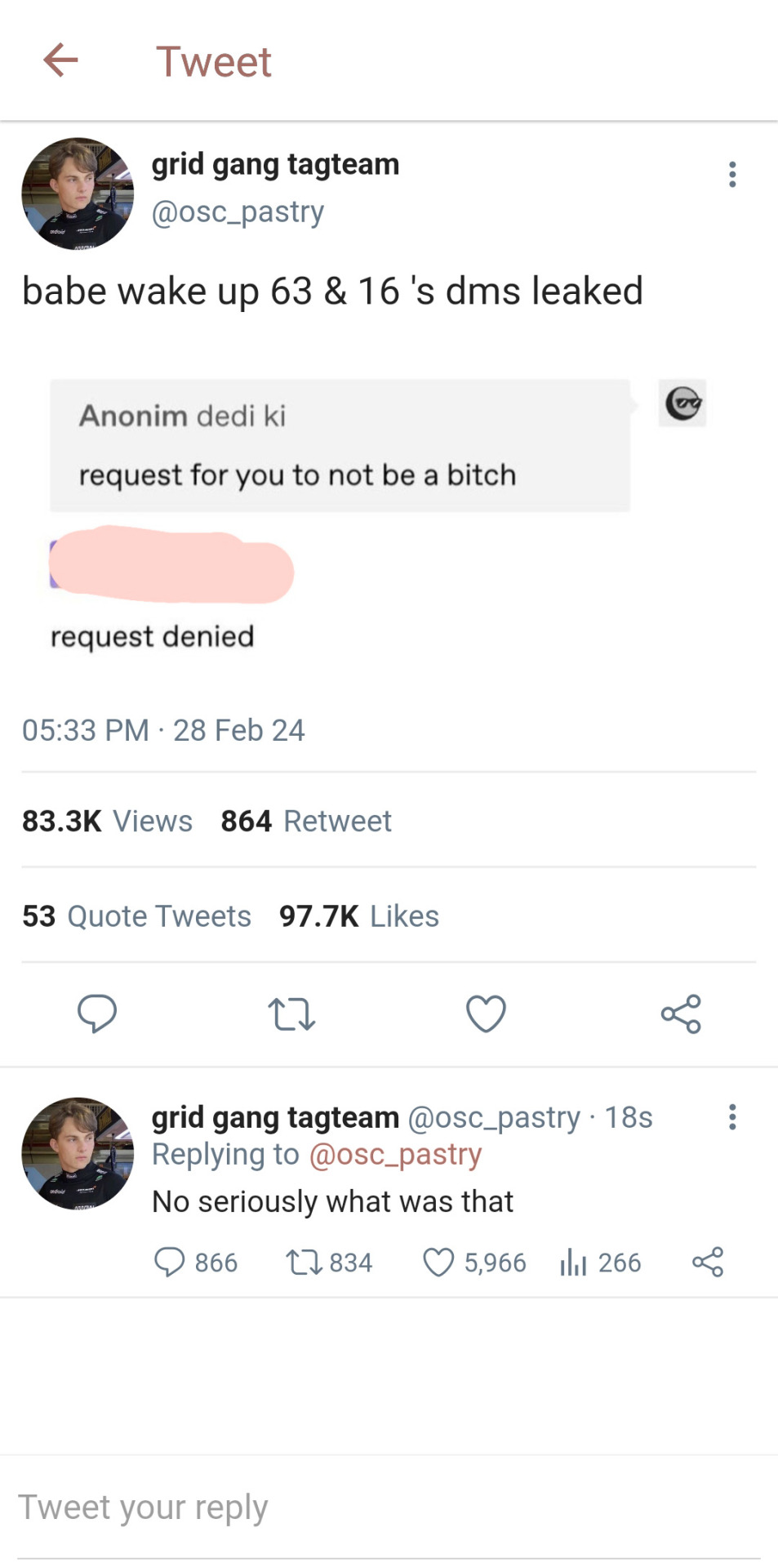Image resolution: width=778 pixels, height=1568 pixels.
Task: Open the main tweet's profile picture
Action: tap(78, 194)
